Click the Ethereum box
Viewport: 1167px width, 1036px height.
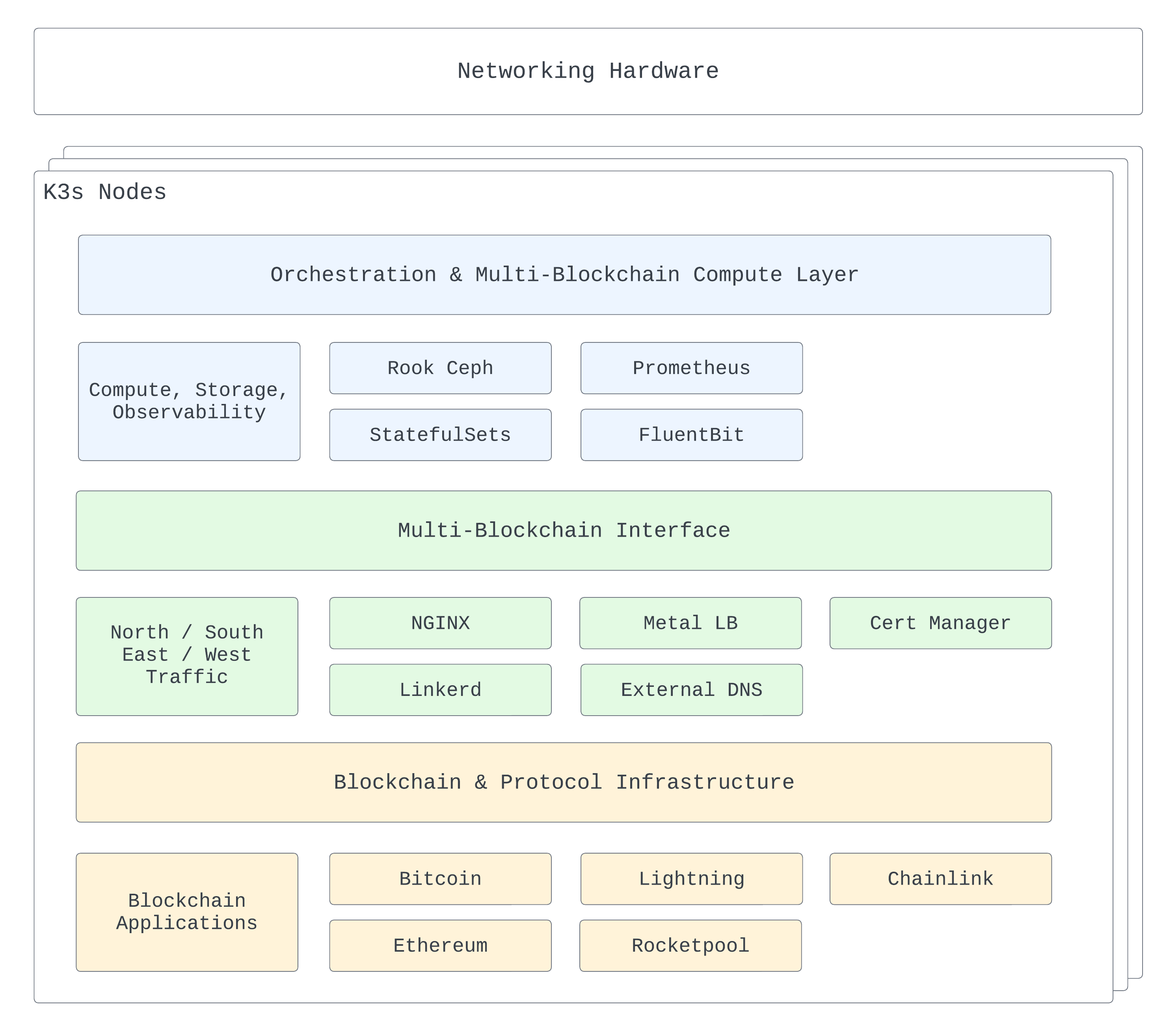pyautogui.click(x=440, y=946)
